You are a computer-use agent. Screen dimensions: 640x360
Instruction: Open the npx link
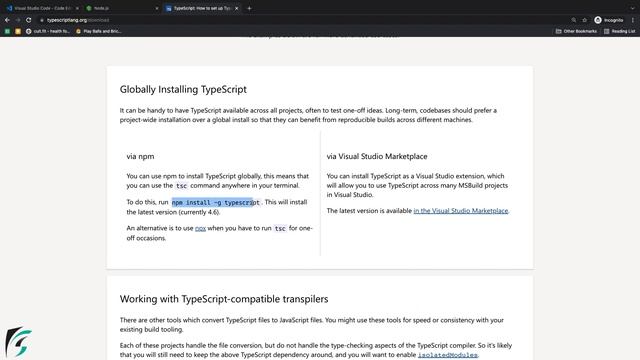200,228
